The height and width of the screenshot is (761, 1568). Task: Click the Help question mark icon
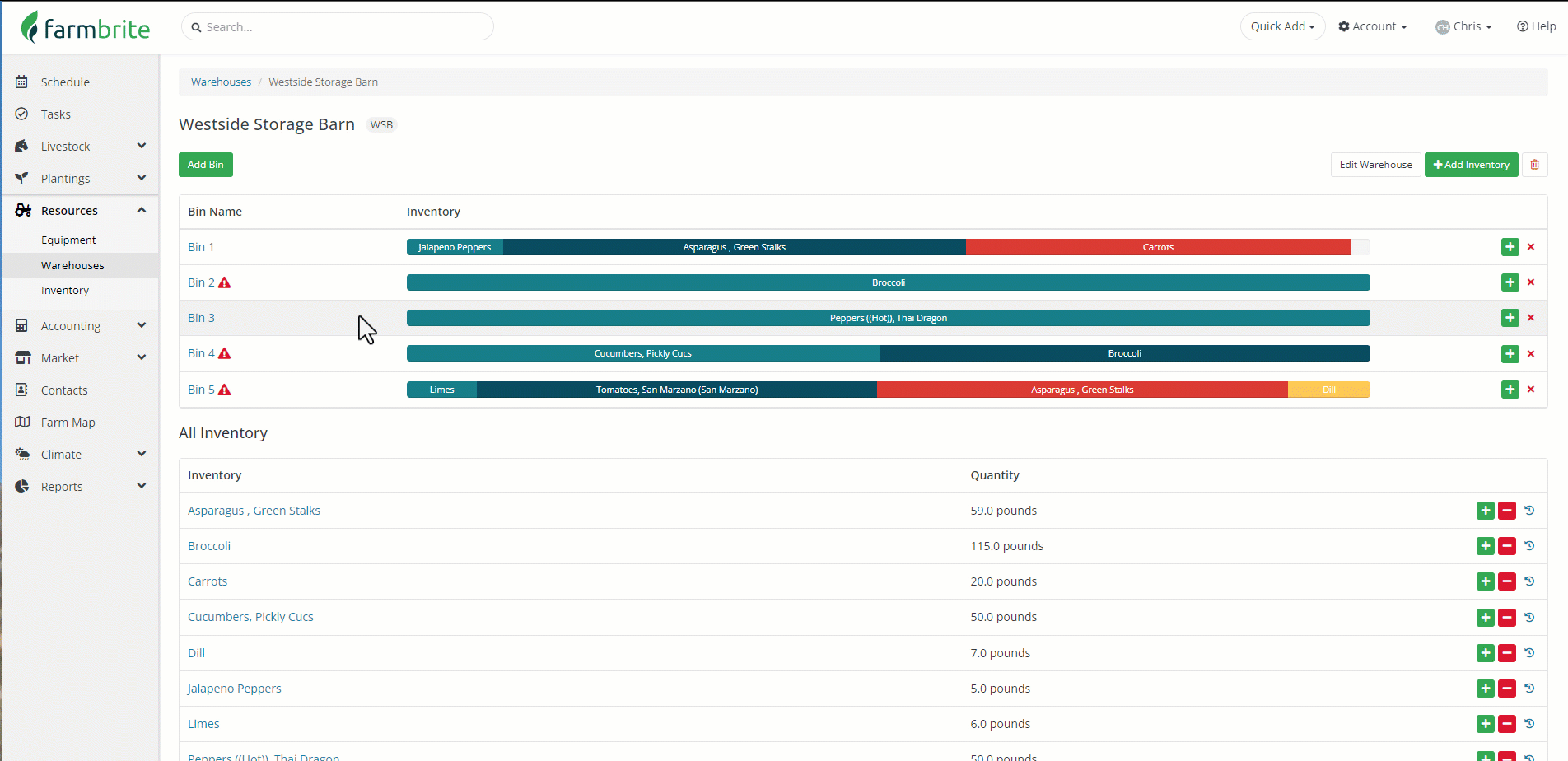click(1523, 26)
